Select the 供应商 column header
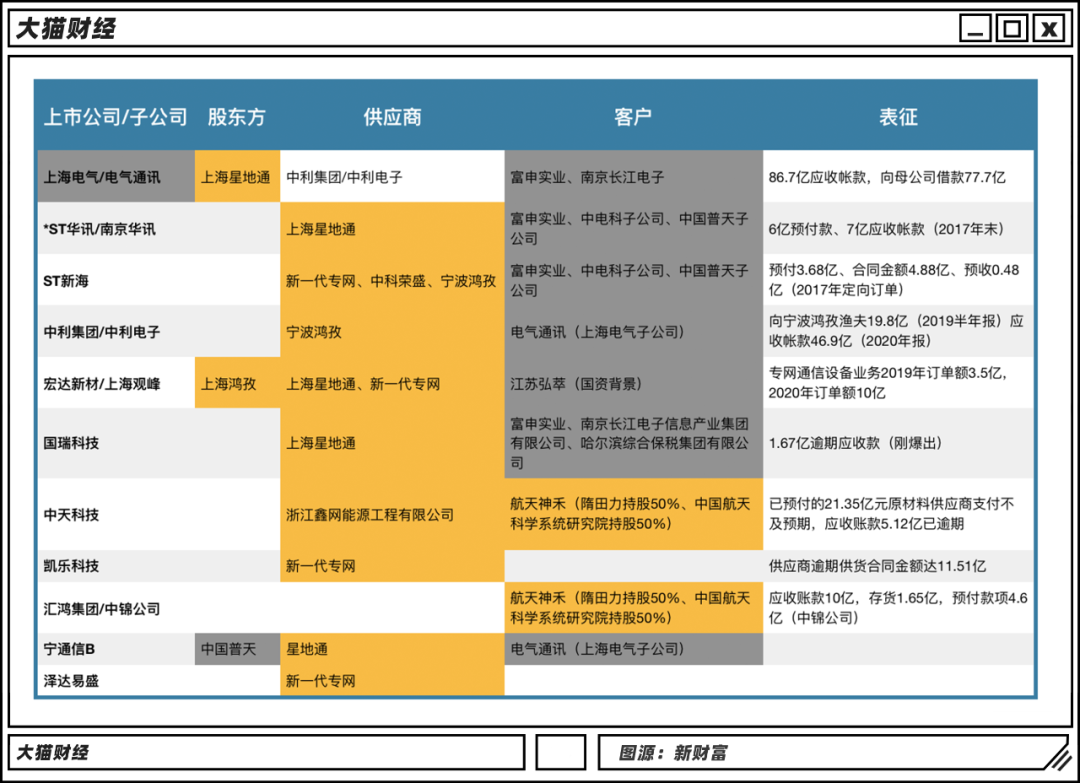The width and height of the screenshot is (1080, 783). (x=392, y=117)
